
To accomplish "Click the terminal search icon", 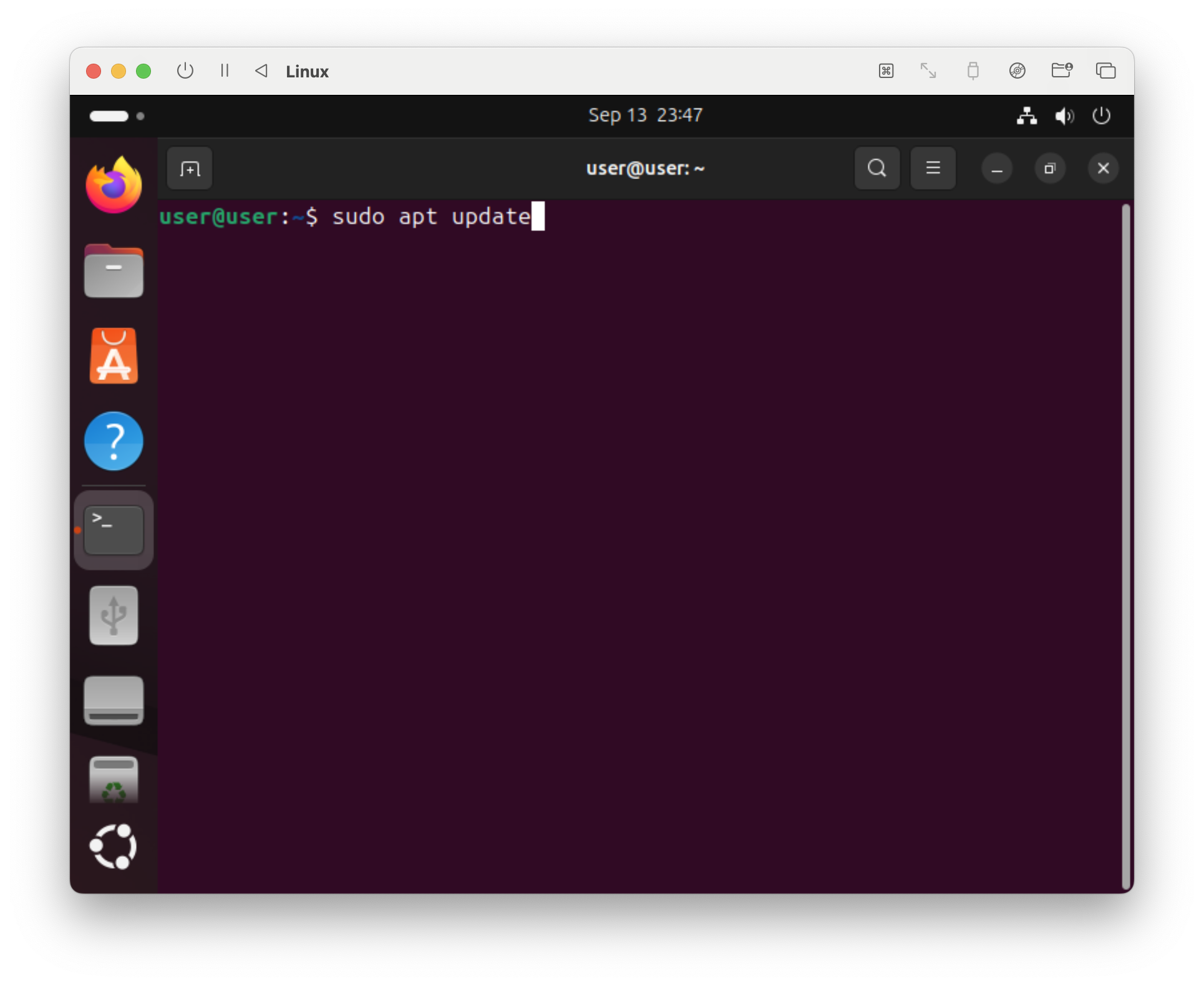I will point(876,168).
